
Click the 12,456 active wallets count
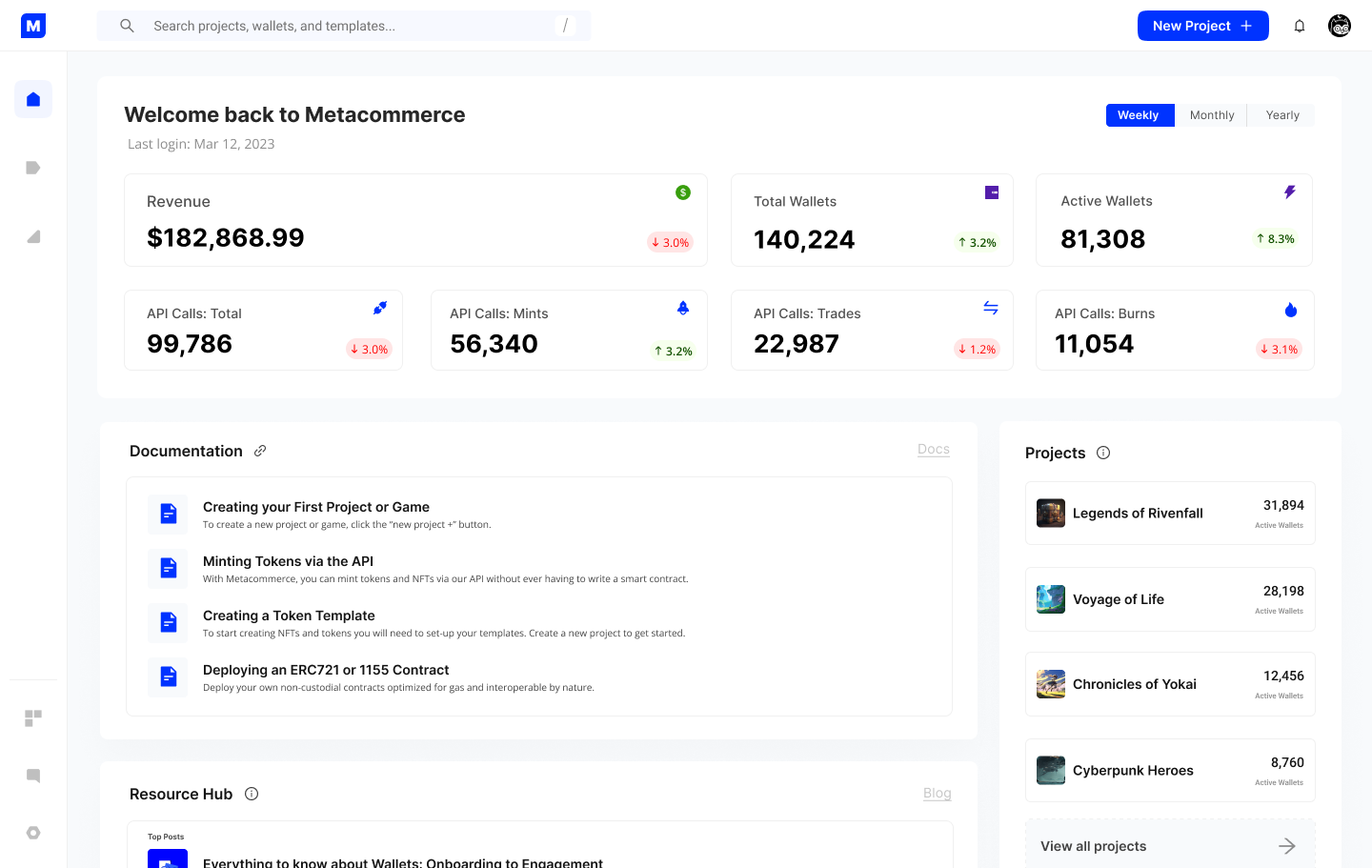pyautogui.click(x=1283, y=676)
